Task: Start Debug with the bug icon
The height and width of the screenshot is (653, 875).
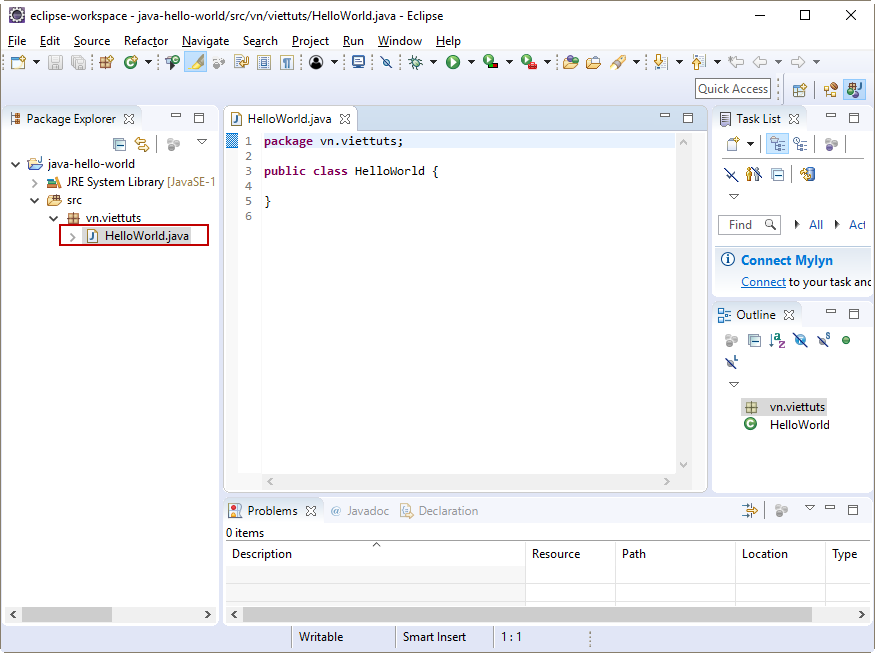Action: tap(415, 62)
